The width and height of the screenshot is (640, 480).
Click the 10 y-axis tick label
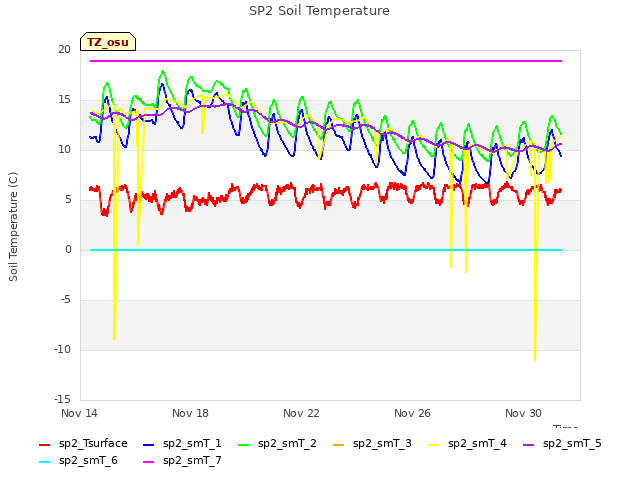tap(64, 150)
